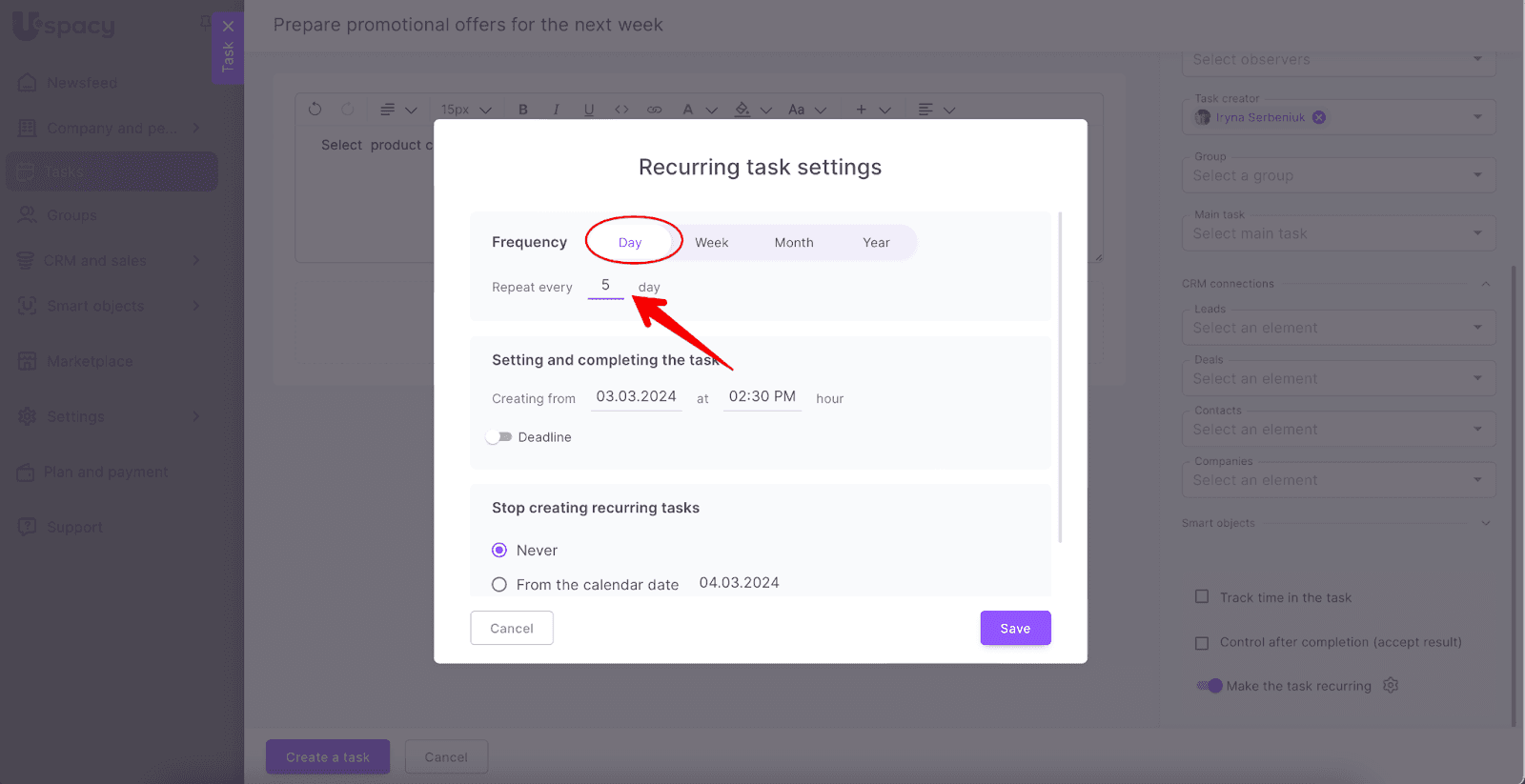Apply italic formatting in the editor
This screenshot has width=1525, height=784.
pos(556,110)
